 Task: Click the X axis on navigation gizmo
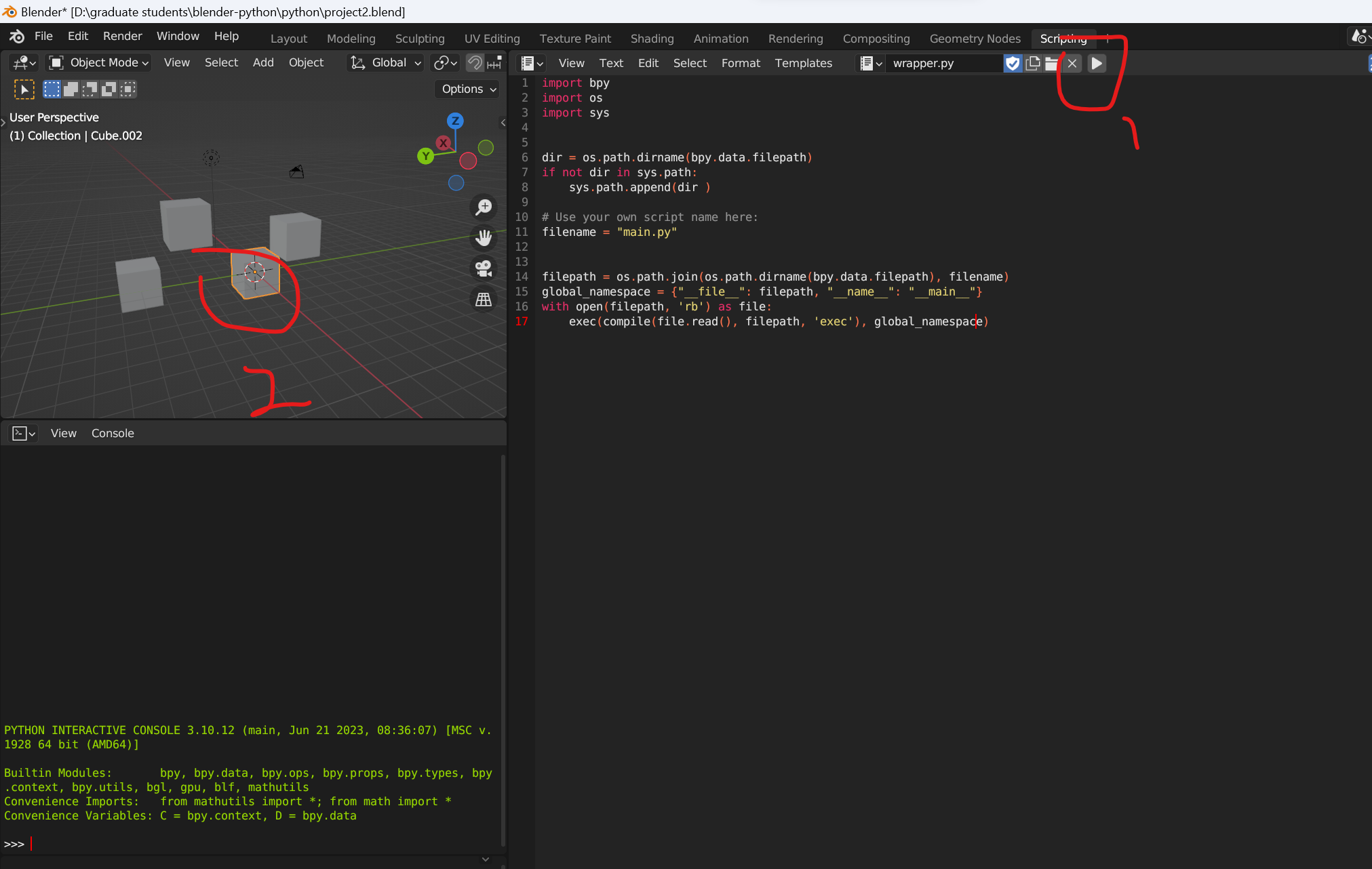(x=443, y=143)
